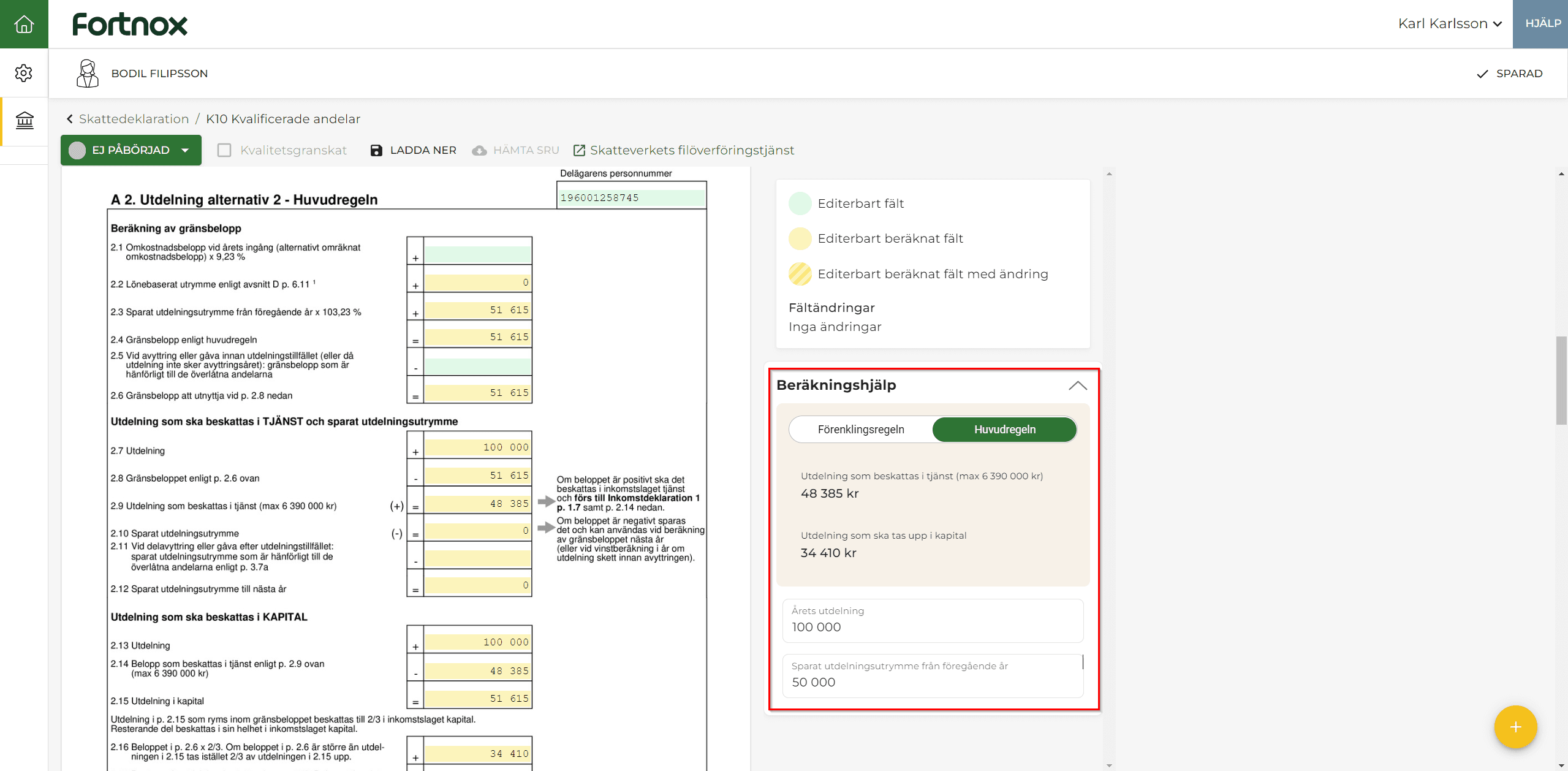Click the 34 410 kr result

[828, 553]
